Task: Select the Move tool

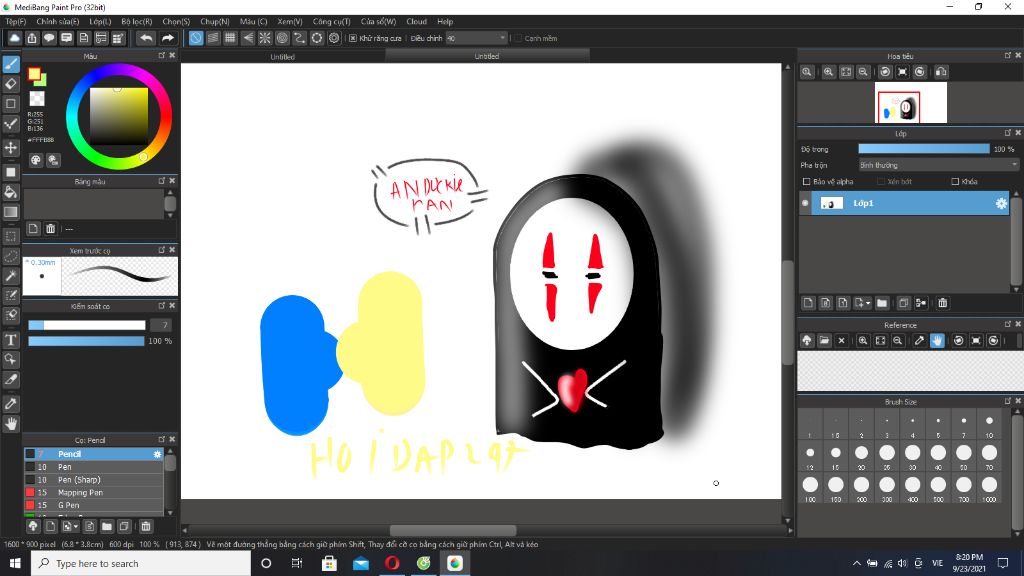Action: [x=11, y=148]
